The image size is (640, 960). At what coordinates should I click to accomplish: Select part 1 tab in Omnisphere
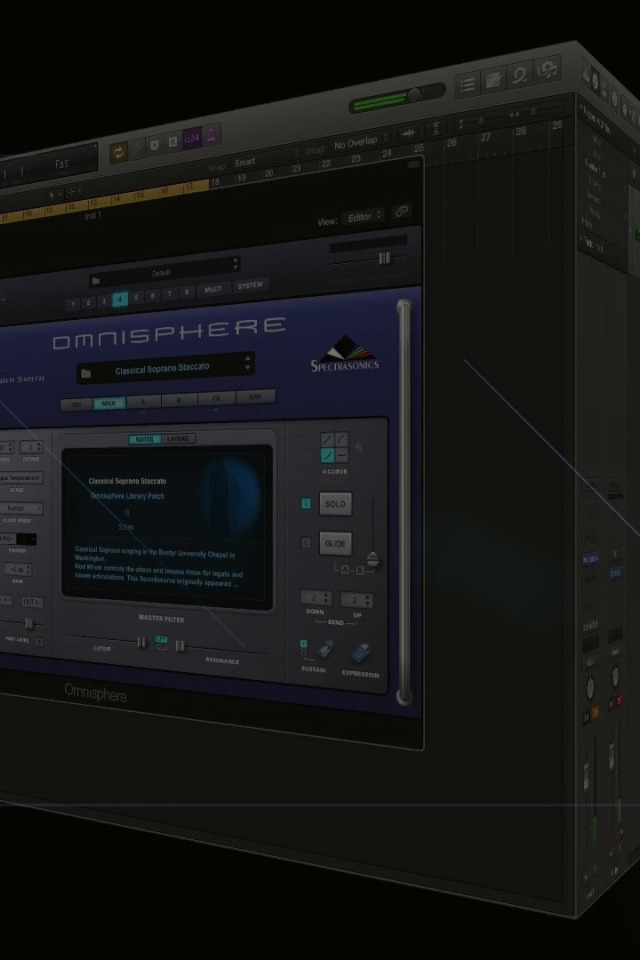pos(73,304)
